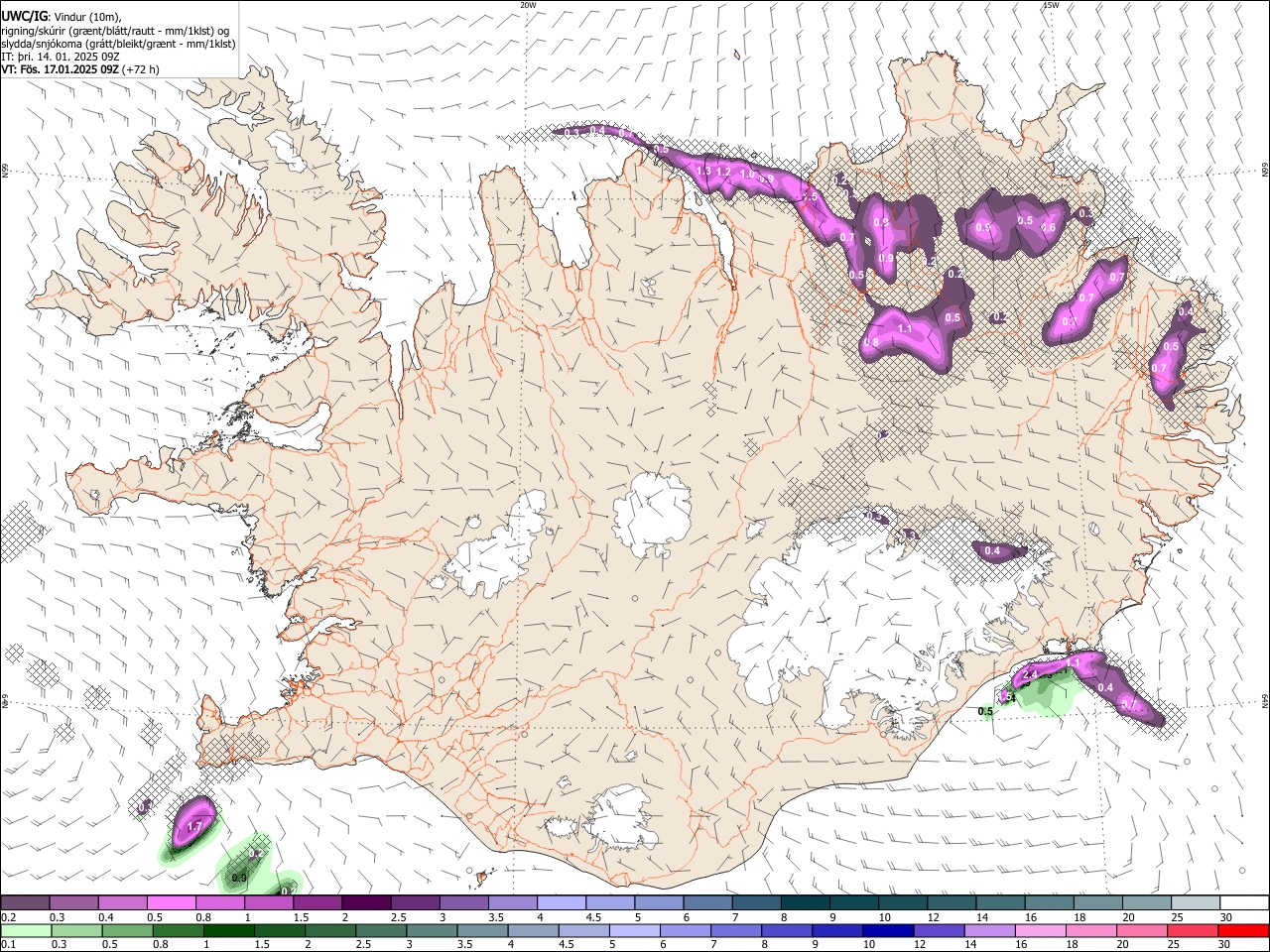Select the darkest purple snow swatch above 2
Viewport: 1270px width, 952px height.
366,902
